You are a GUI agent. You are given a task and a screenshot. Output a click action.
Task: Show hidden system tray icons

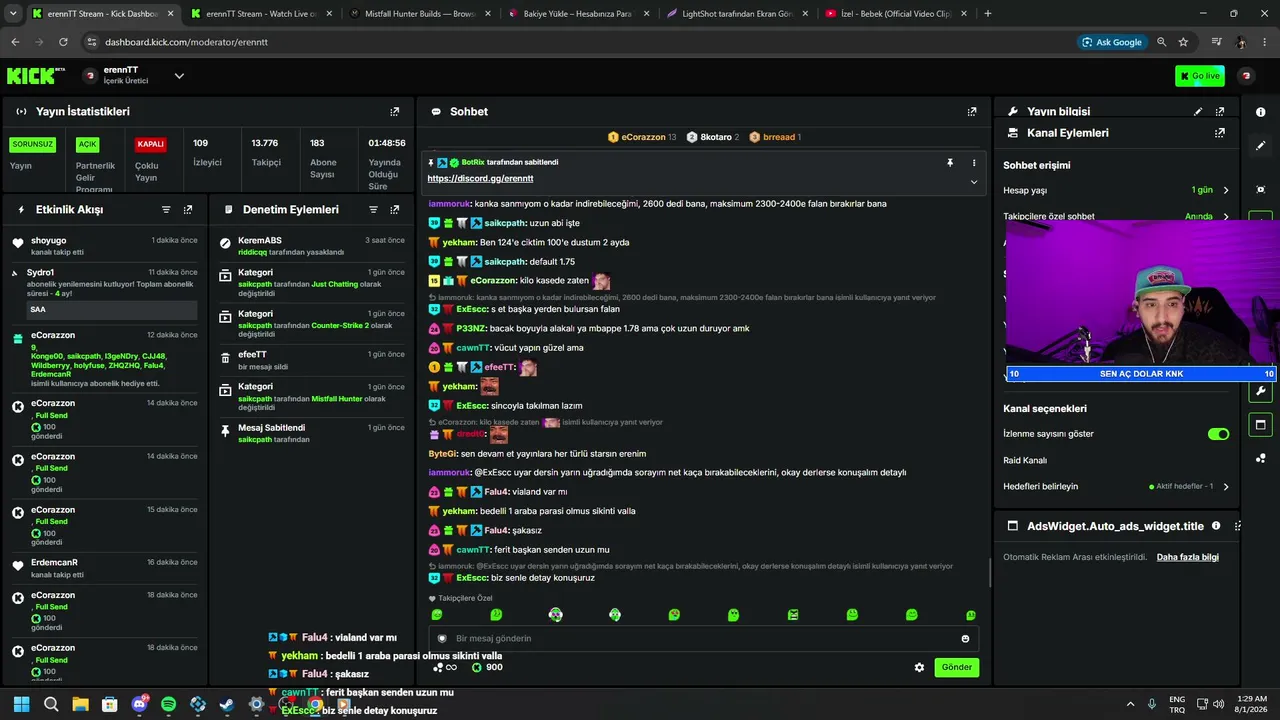pyautogui.click(x=1130, y=704)
